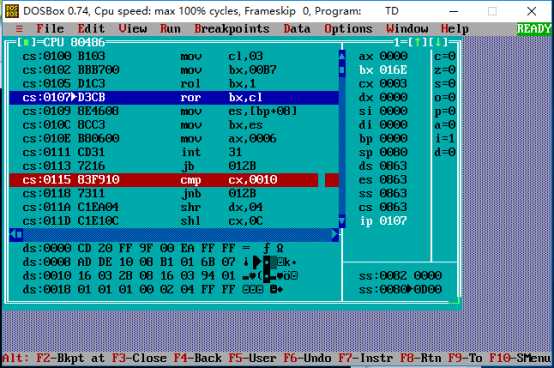
Task: Select the stack top entry ss:0080
Action: (x=400, y=290)
